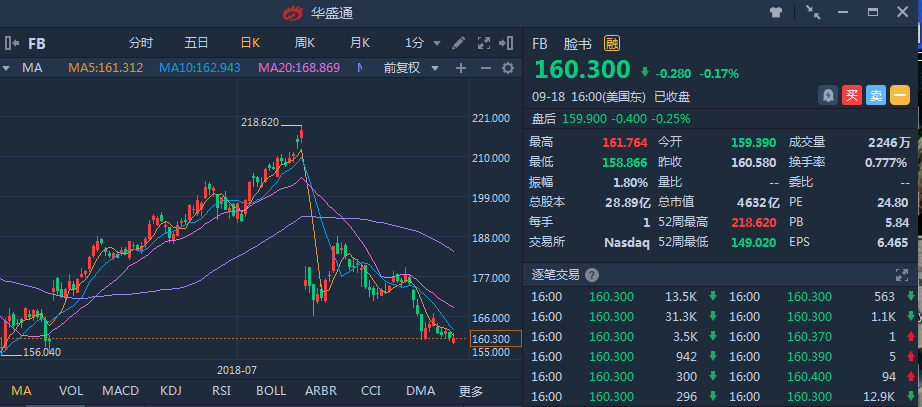Click the trade row priced 160.370
This screenshot has width=922, height=407.
(821, 336)
